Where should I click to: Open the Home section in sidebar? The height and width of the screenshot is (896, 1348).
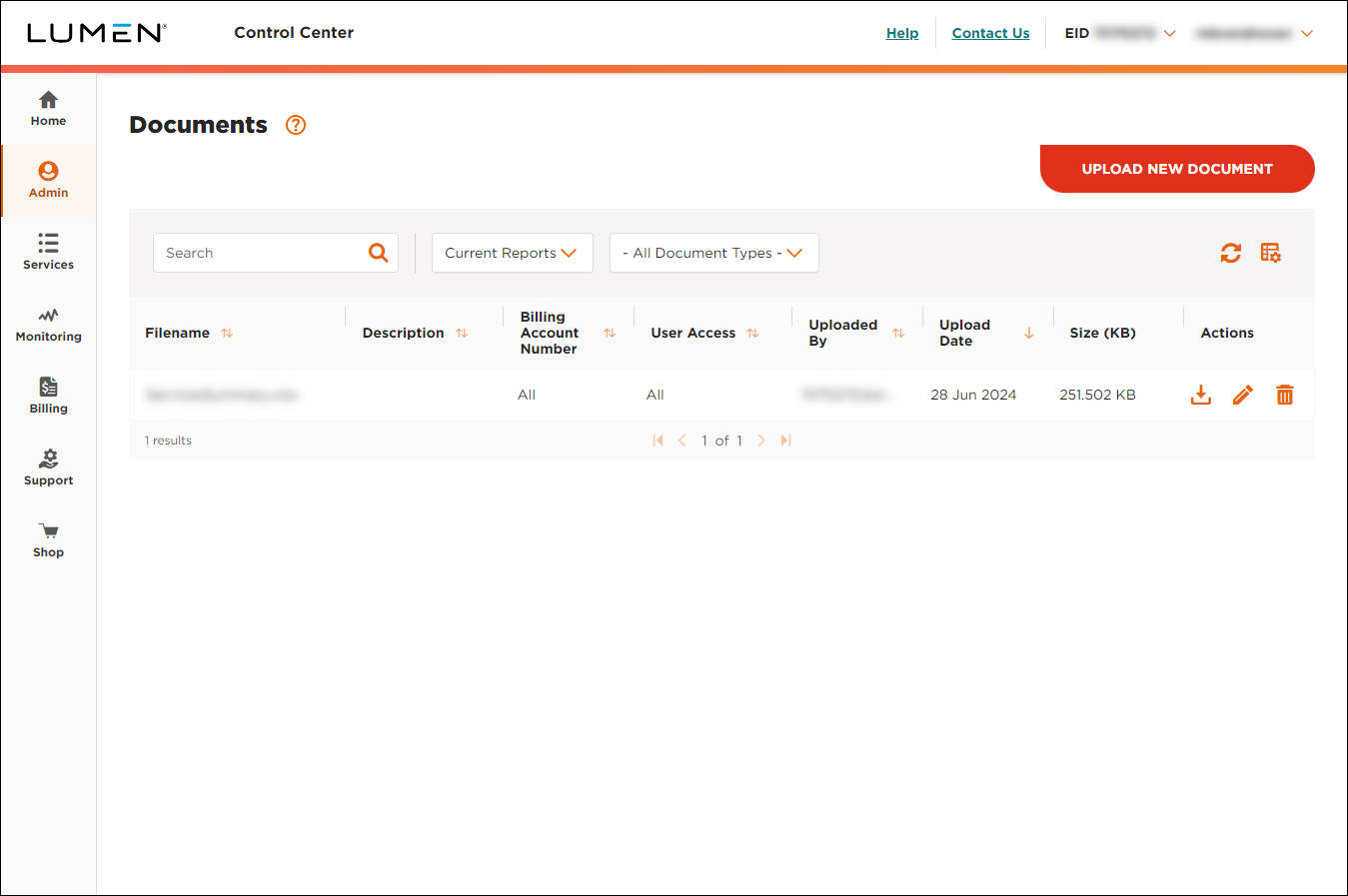pos(48,109)
